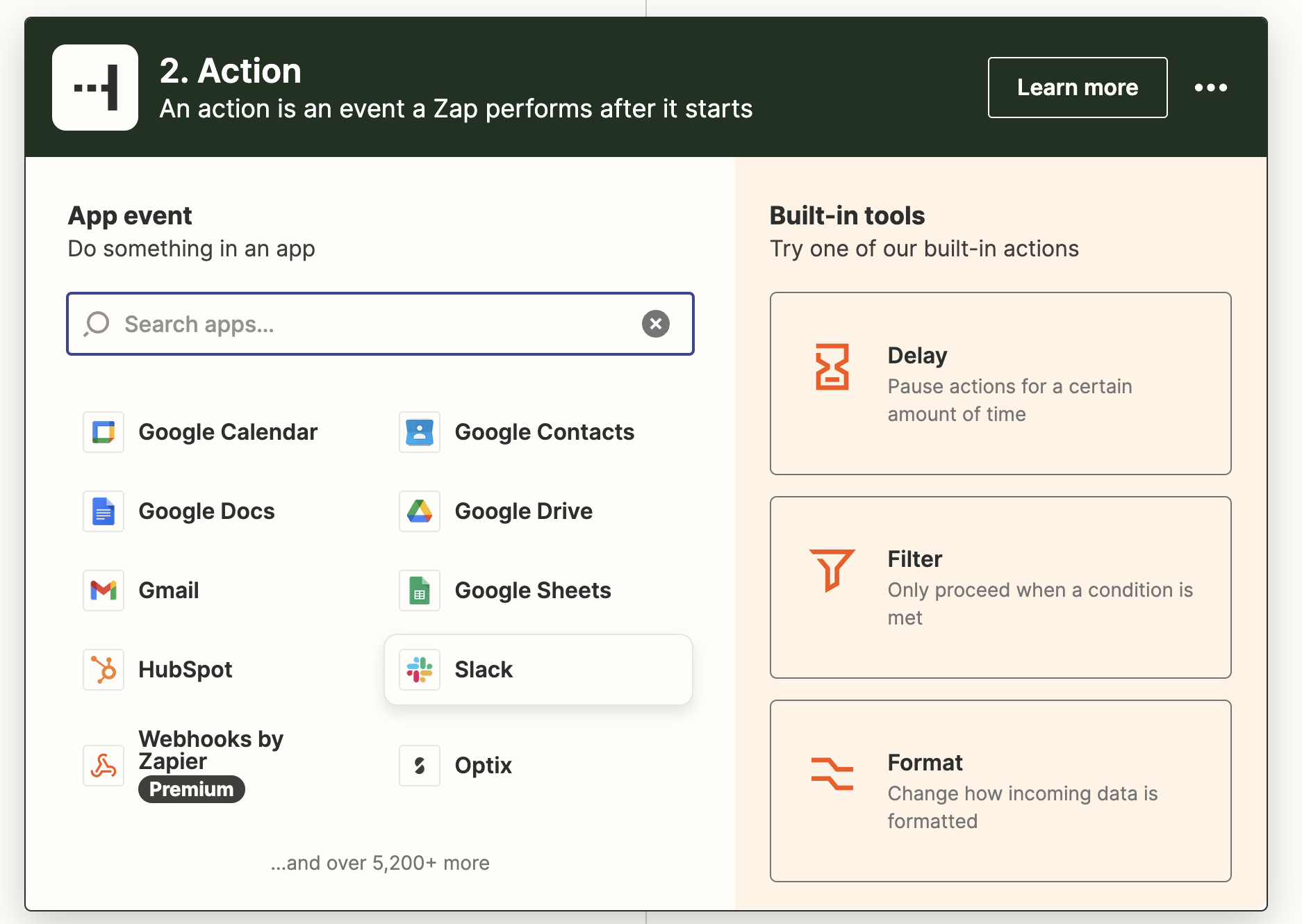Click the Action step icon in the header

(x=95, y=88)
